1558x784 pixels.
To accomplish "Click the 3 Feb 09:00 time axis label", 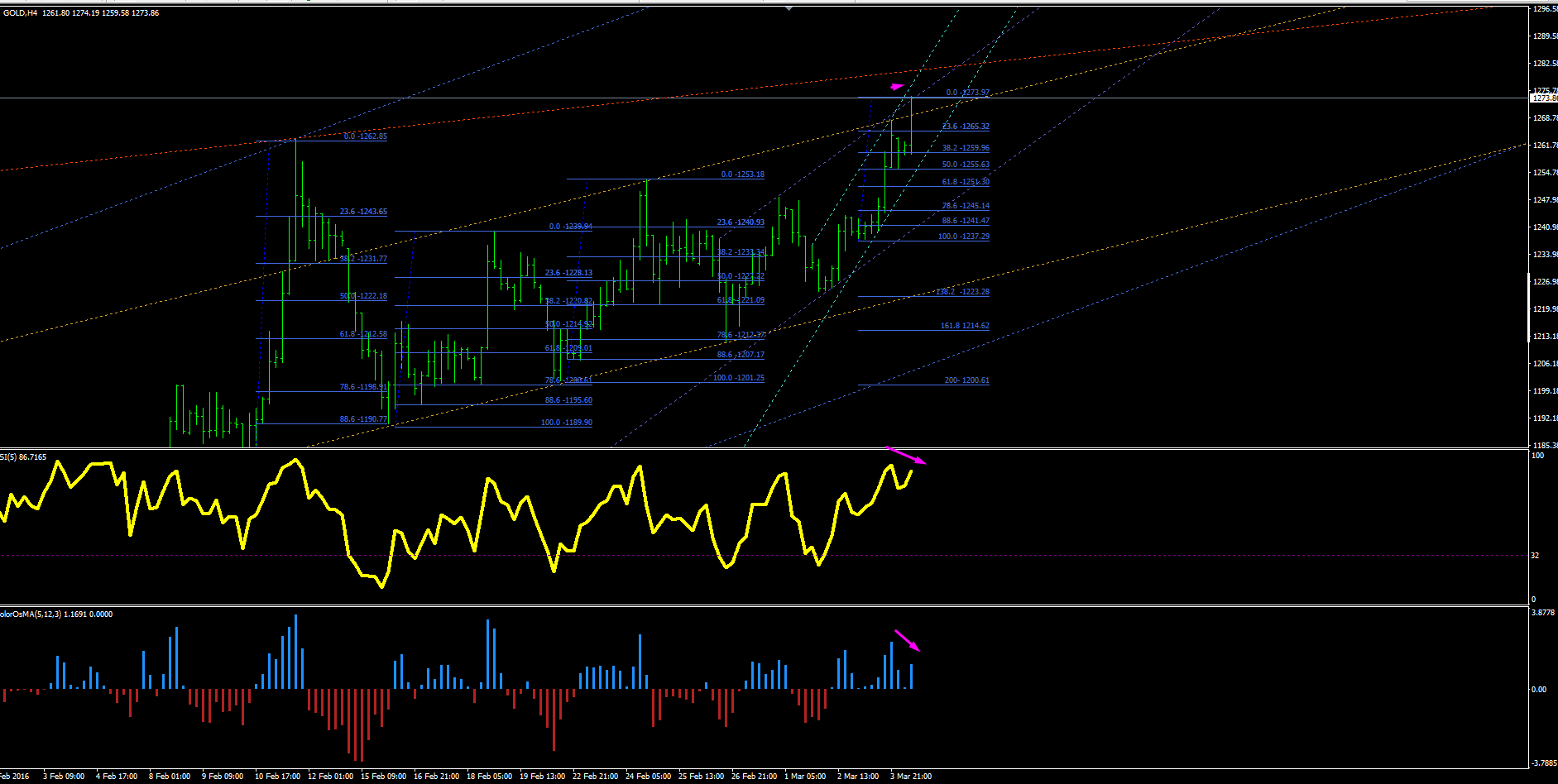I will [64, 777].
